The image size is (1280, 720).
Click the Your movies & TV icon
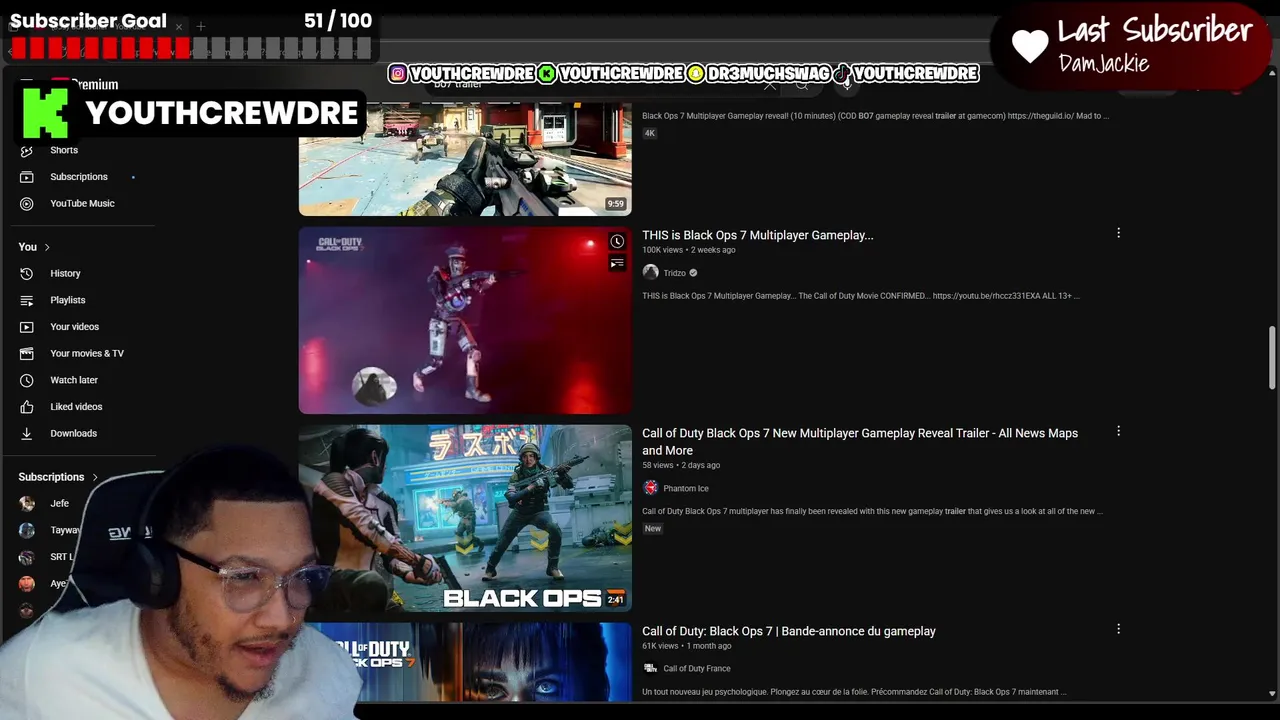click(27, 353)
